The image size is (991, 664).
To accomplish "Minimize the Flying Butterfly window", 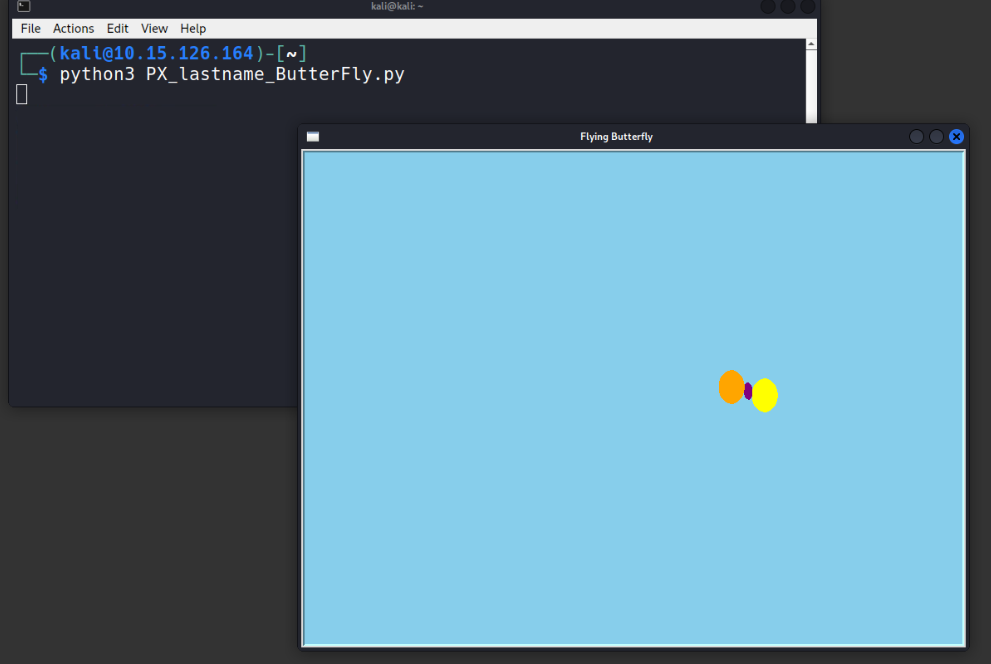I will pos(916,137).
